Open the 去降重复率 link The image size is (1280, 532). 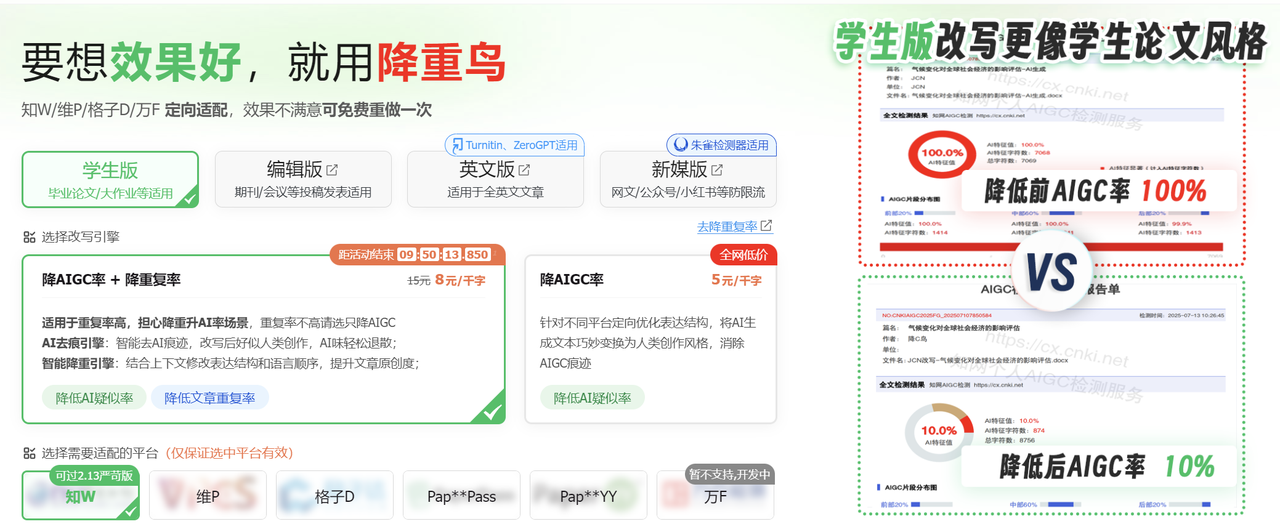click(x=727, y=226)
